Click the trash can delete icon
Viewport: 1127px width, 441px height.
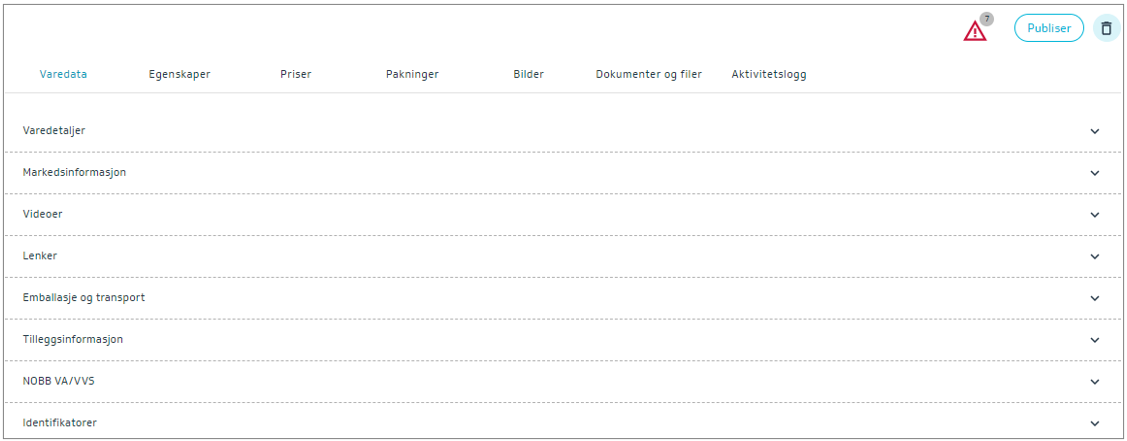(1106, 28)
